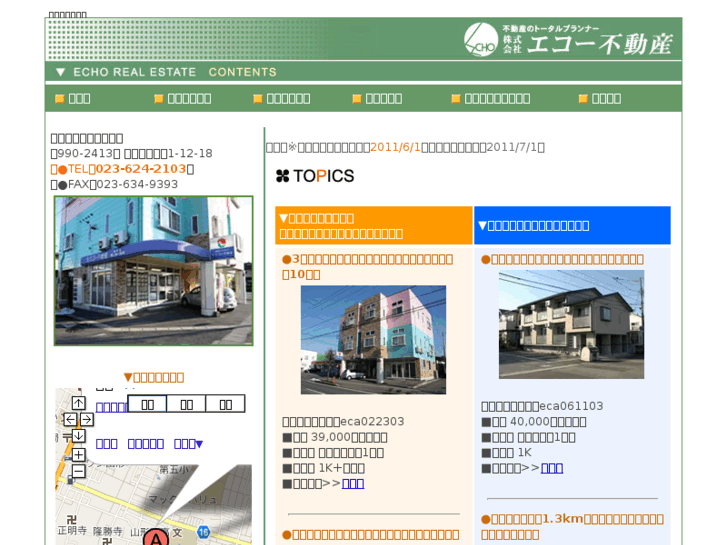Screen dimensions: 727x545
Task: Click the orange map section heading
Action: point(154,378)
